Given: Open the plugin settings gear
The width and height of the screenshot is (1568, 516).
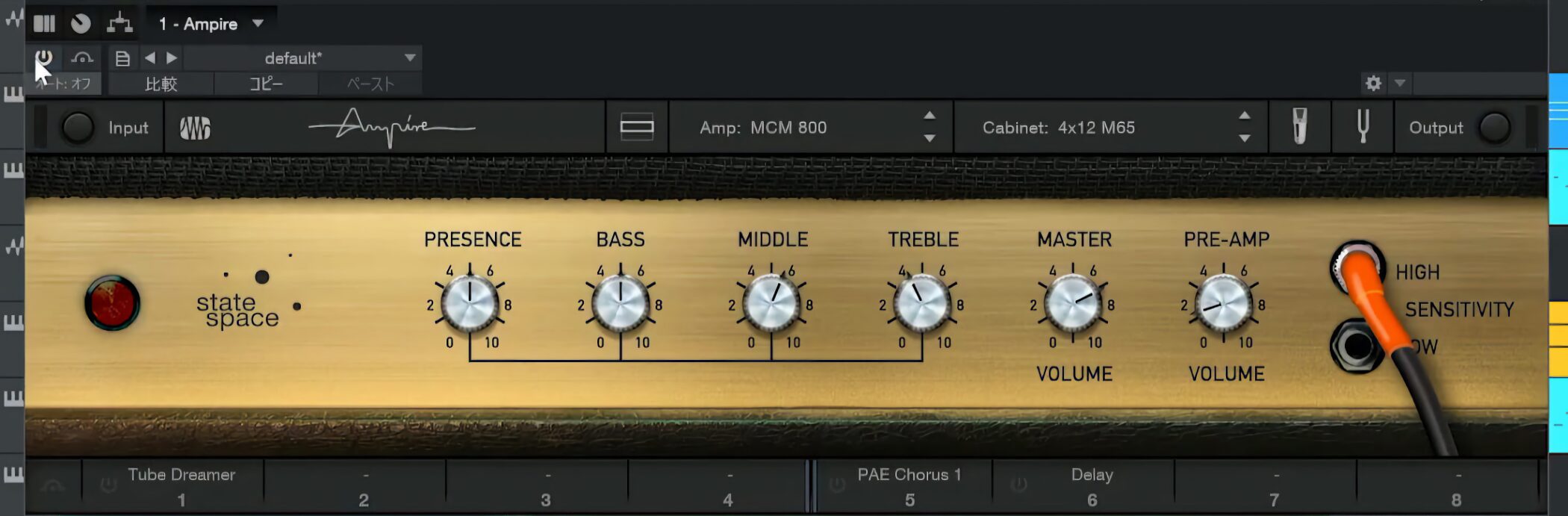Looking at the screenshot, I should 1372,83.
